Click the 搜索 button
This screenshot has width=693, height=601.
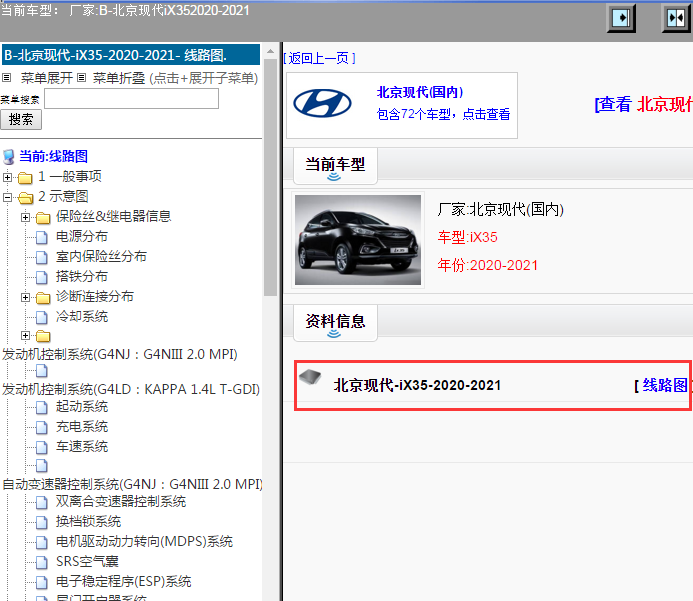click(x=21, y=120)
